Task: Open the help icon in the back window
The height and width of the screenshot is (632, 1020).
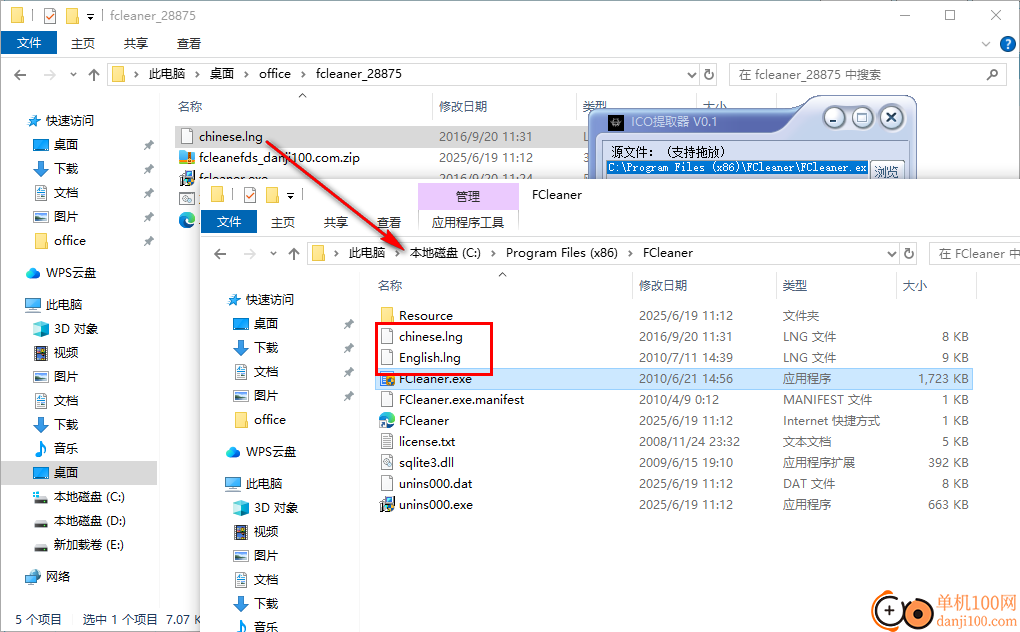Action: point(1007,44)
